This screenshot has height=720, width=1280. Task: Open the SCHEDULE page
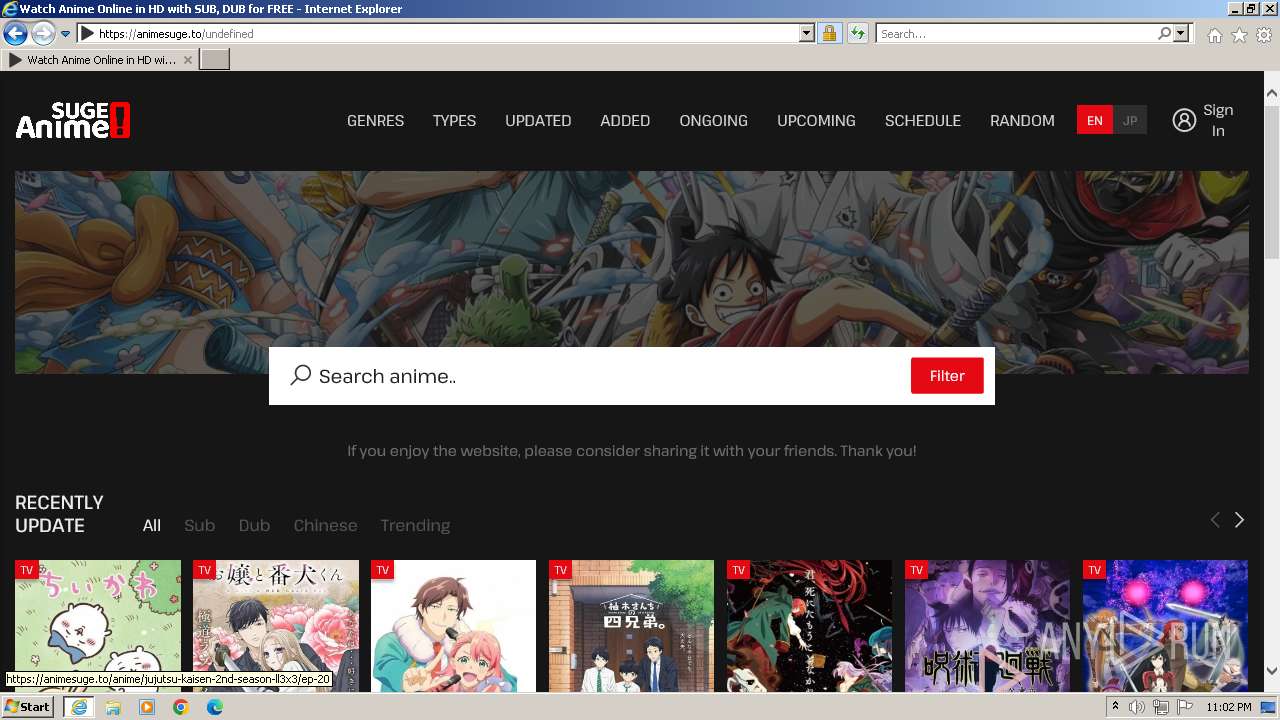[x=922, y=120]
